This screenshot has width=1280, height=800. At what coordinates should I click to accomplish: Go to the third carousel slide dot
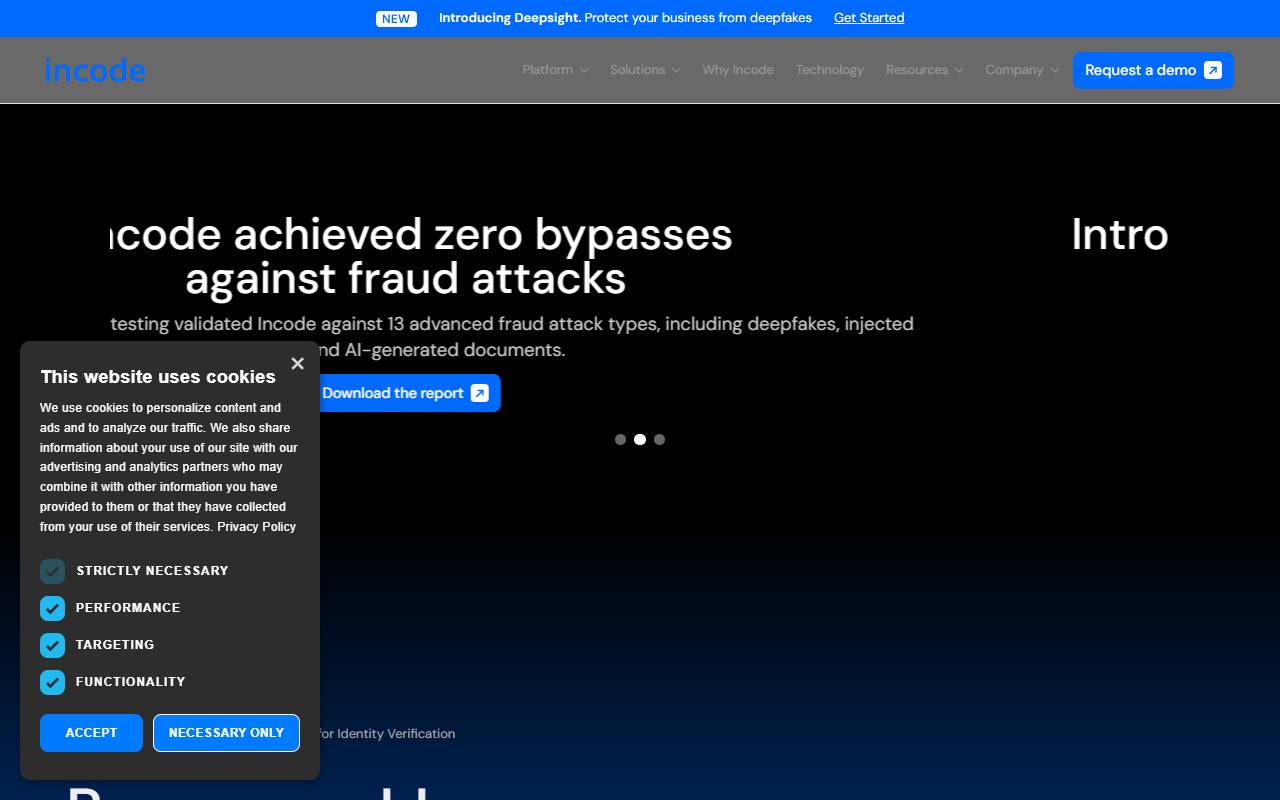pos(659,440)
